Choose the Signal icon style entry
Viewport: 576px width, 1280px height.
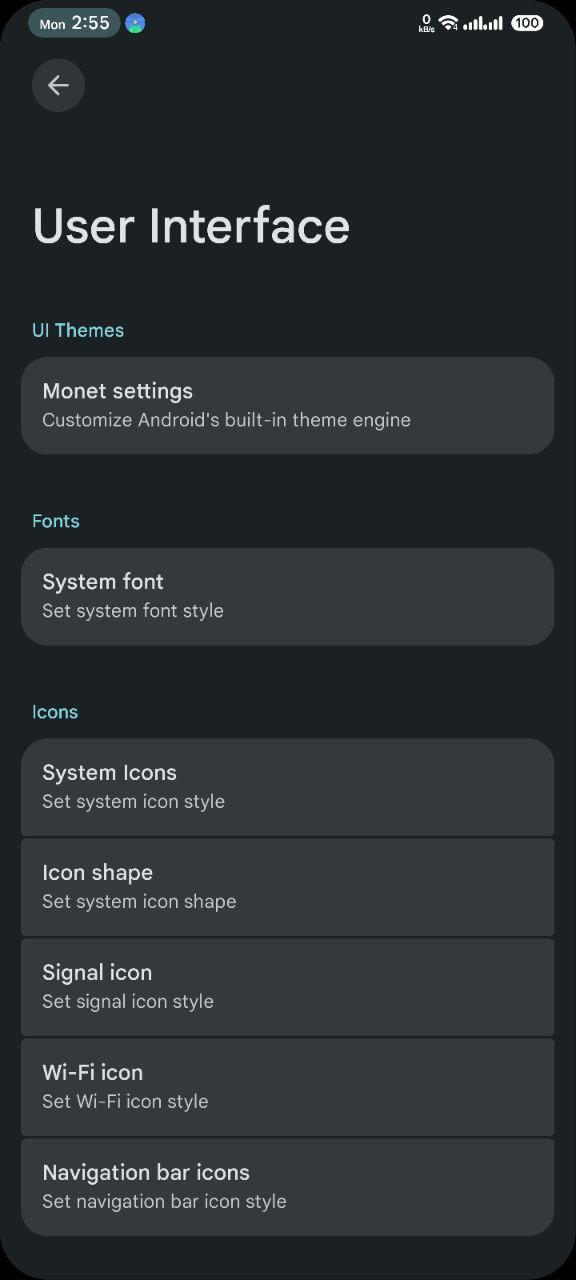click(288, 987)
